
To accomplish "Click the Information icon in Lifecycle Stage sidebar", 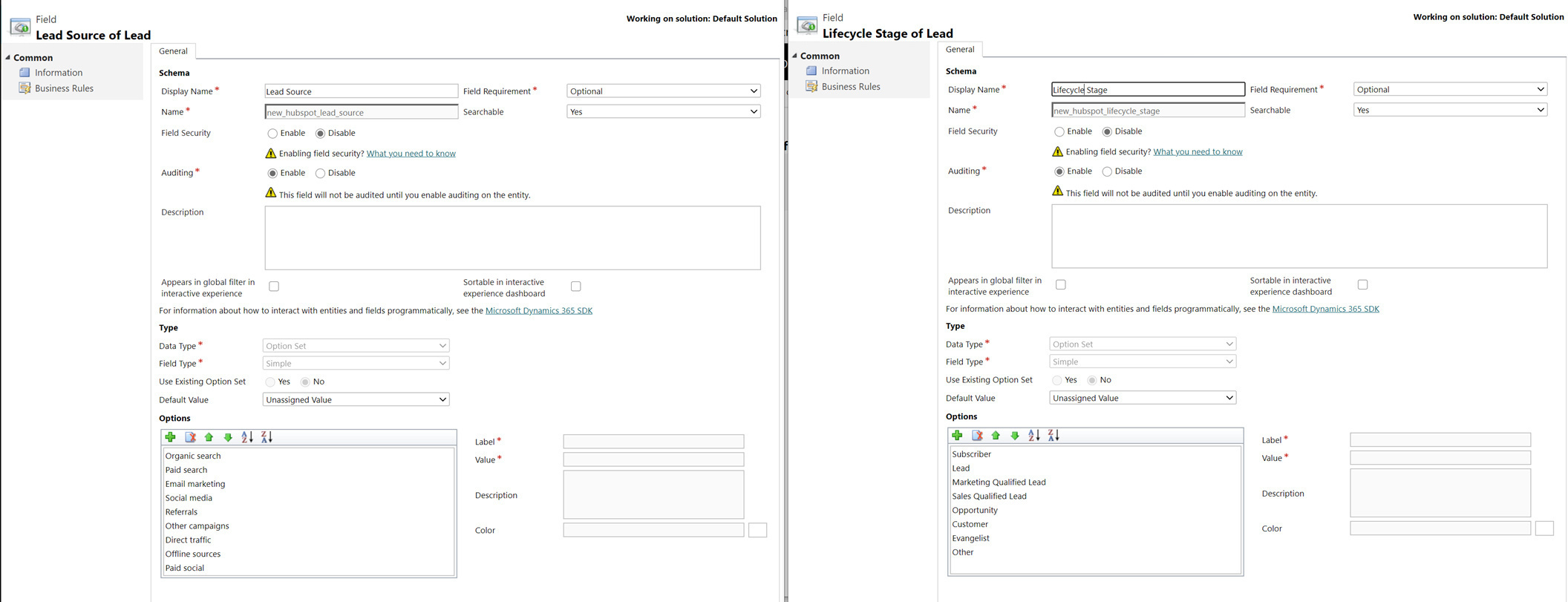I will click(x=811, y=71).
